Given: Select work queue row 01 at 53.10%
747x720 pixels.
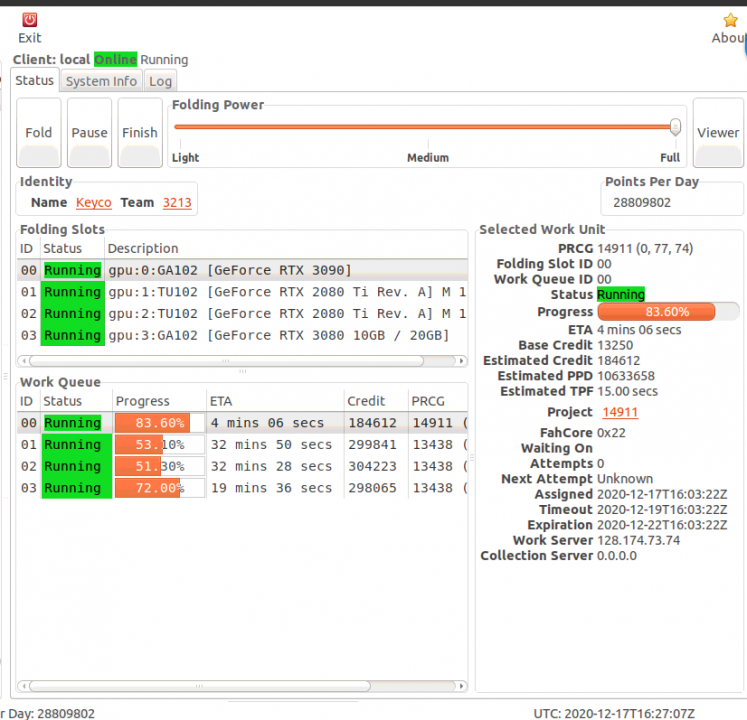Looking at the screenshot, I should [x=242, y=445].
